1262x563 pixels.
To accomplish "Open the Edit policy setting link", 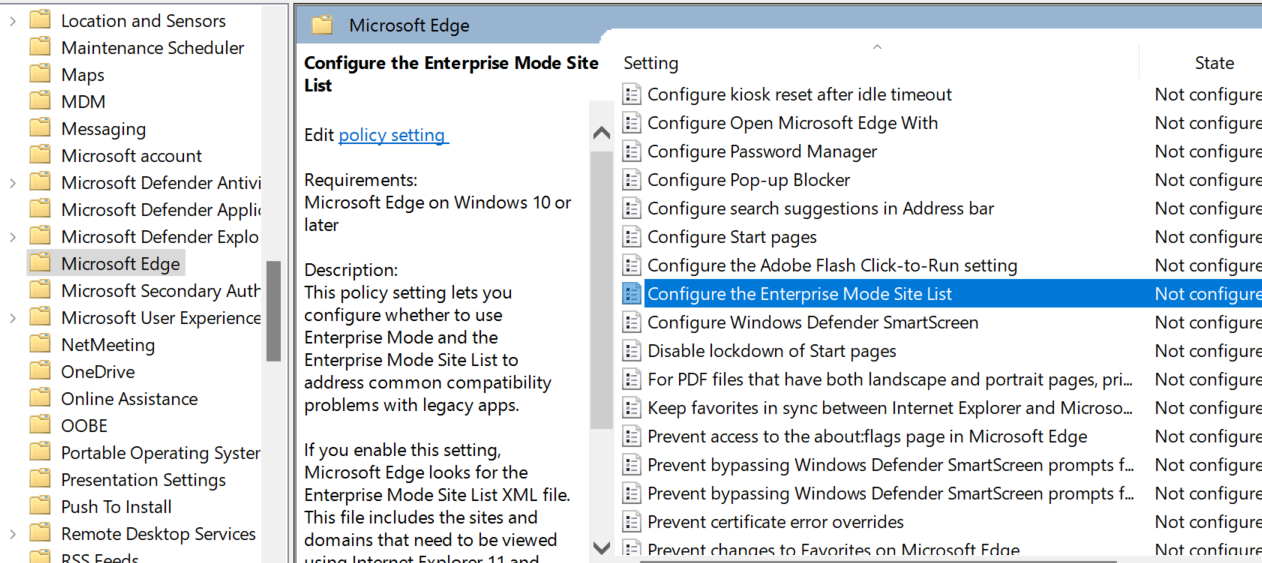I will 393,135.
